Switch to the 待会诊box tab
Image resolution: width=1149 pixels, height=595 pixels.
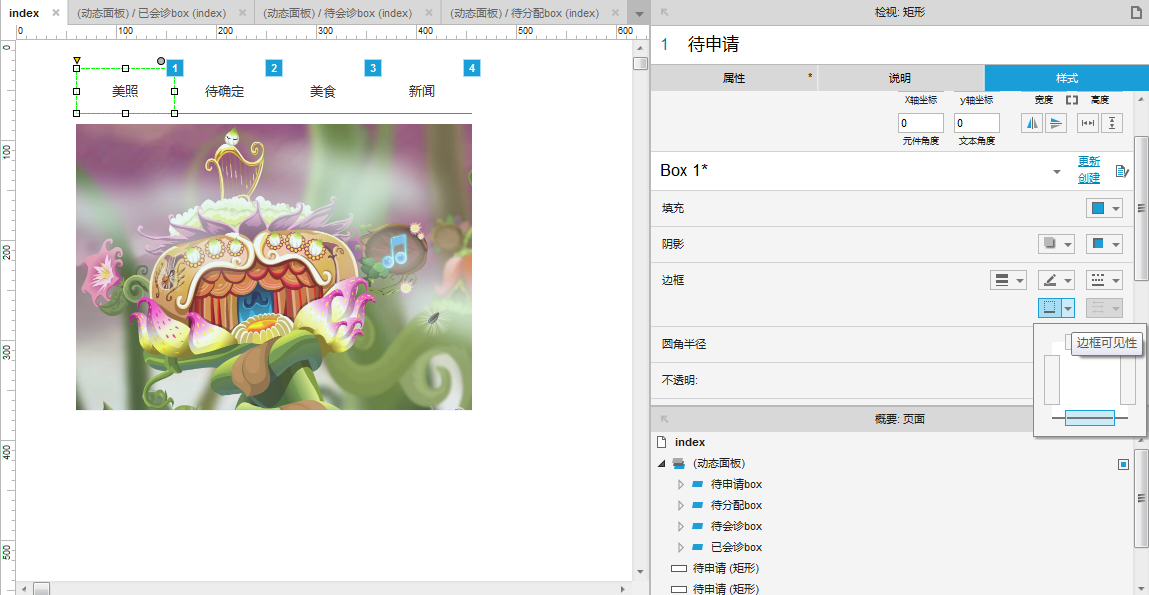[338, 13]
